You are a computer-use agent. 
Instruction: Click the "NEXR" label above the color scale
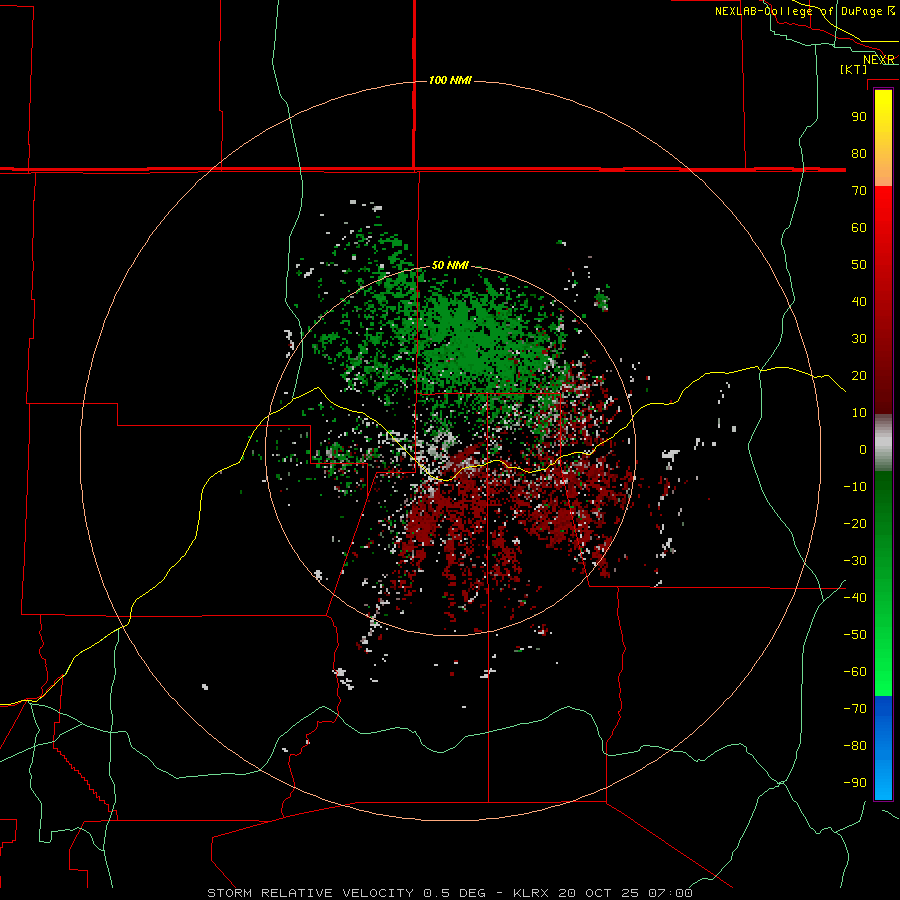coord(879,60)
